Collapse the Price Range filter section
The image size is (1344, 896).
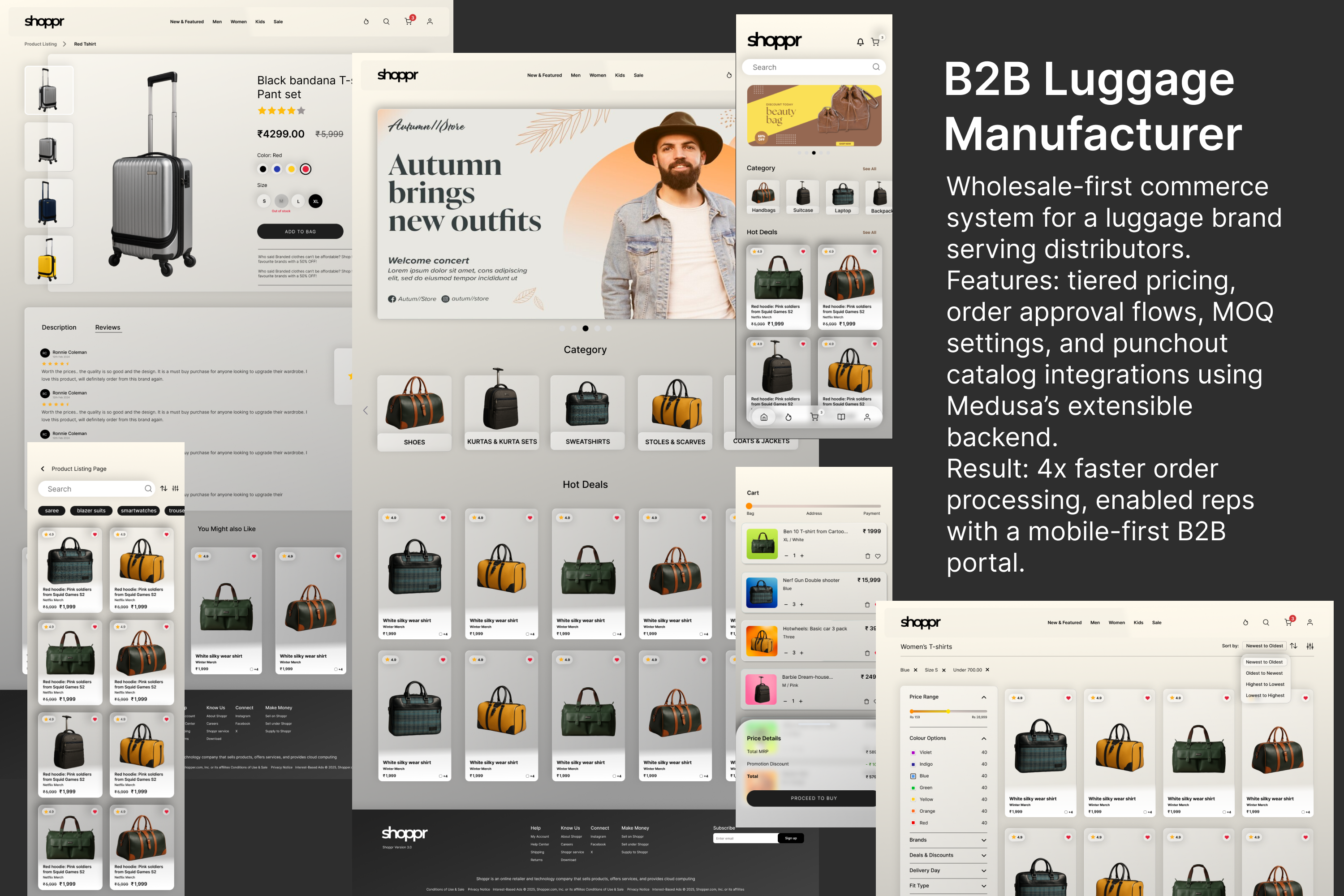[983, 697]
